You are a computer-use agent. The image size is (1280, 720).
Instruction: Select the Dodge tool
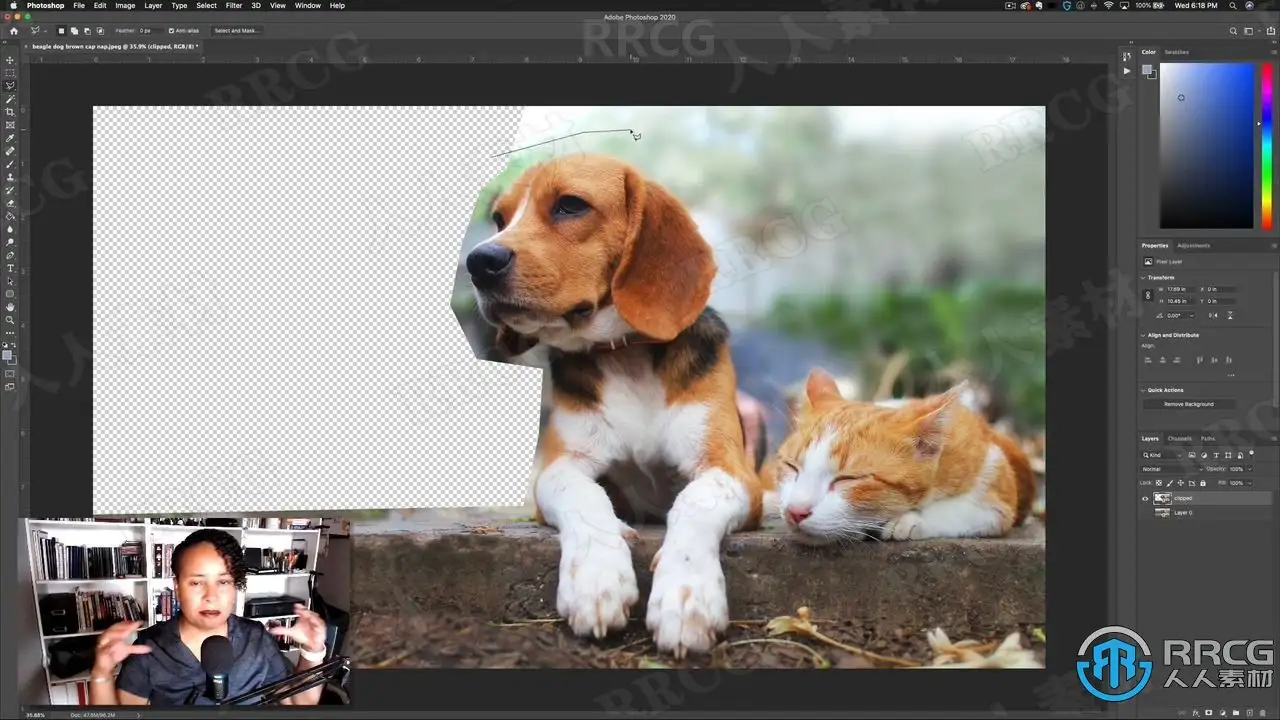click(10, 242)
